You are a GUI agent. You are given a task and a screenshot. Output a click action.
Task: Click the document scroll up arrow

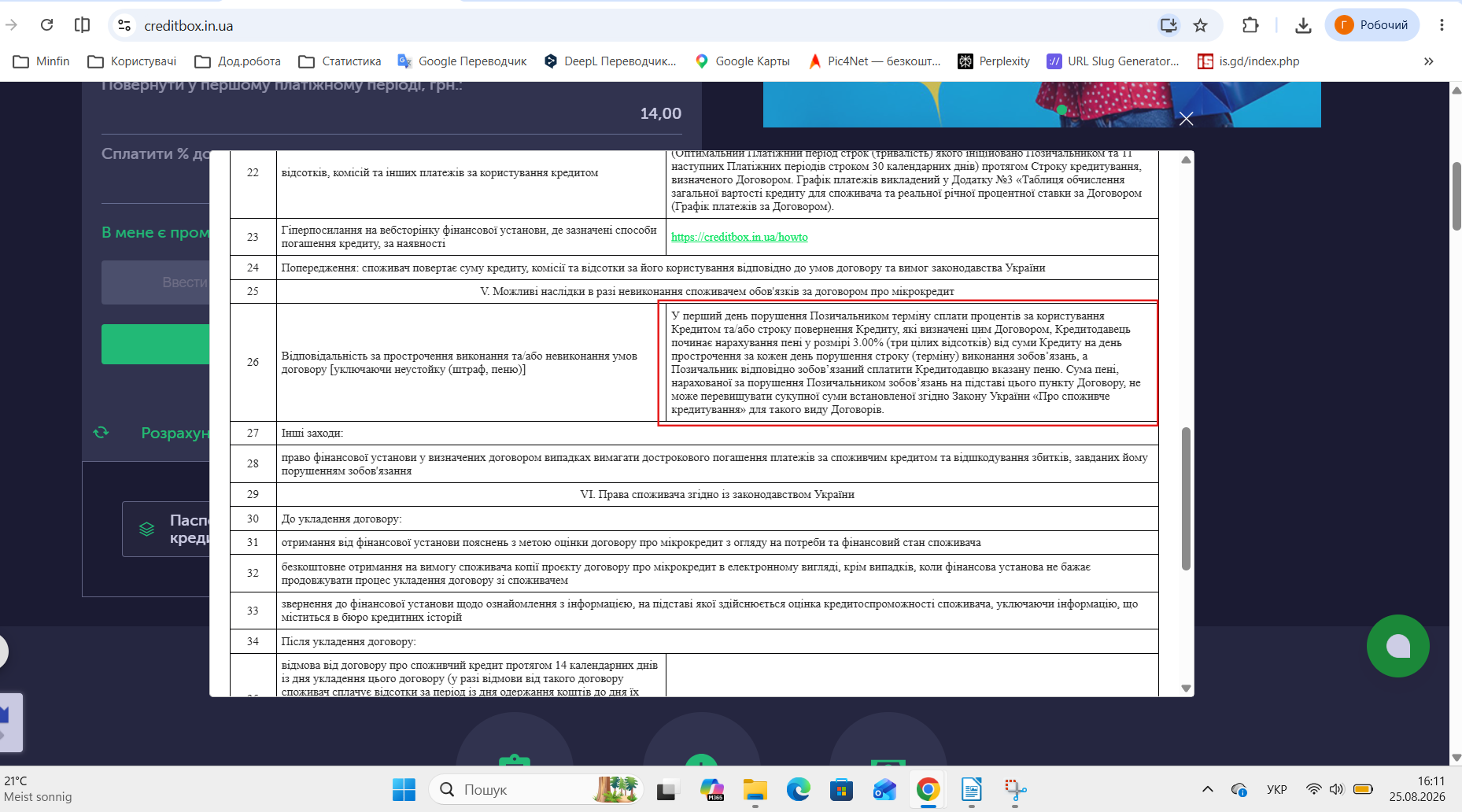pyautogui.click(x=1186, y=160)
